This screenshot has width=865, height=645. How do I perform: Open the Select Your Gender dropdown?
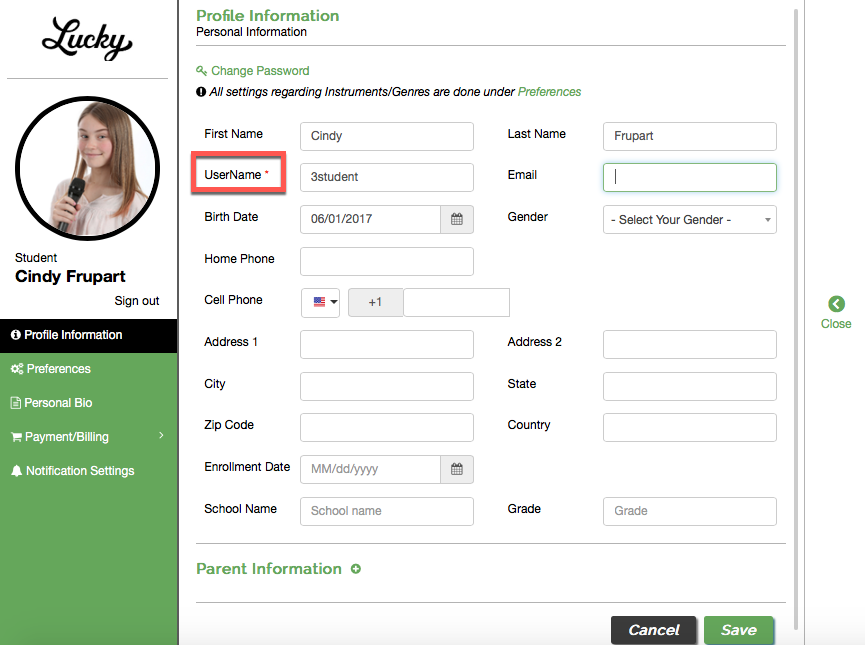[689, 220]
